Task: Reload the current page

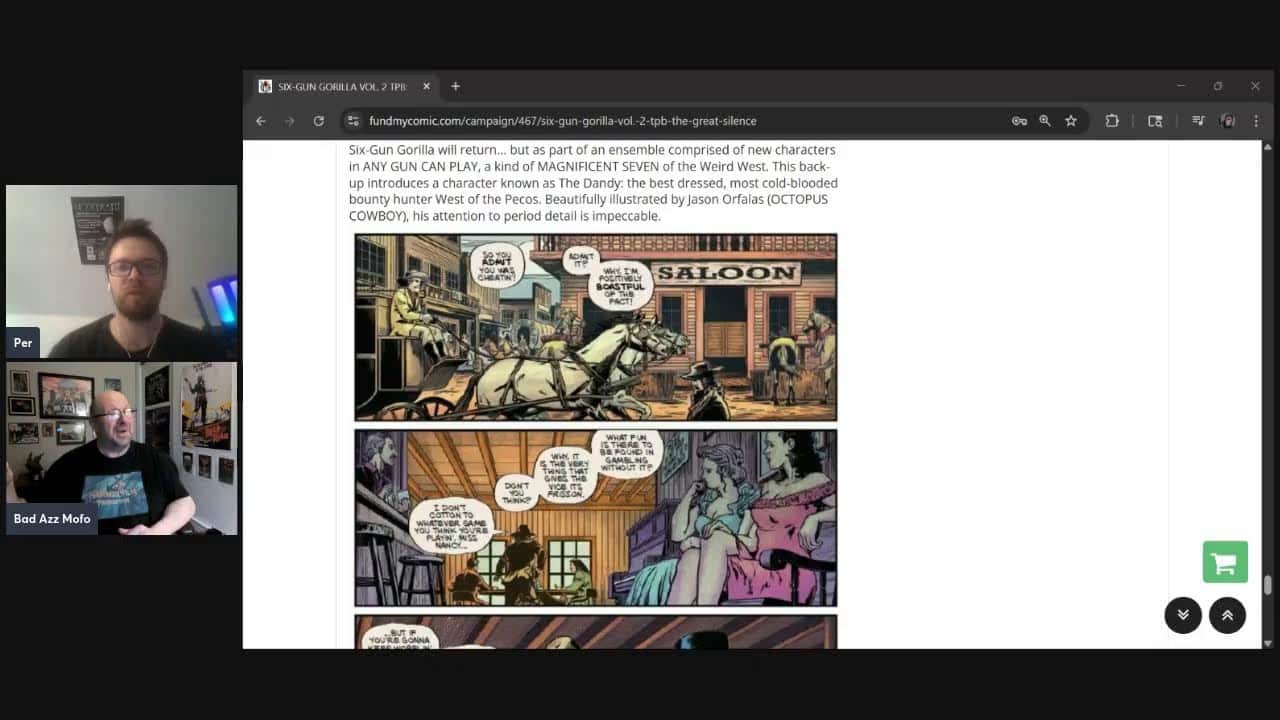Action: pos(318,121)
